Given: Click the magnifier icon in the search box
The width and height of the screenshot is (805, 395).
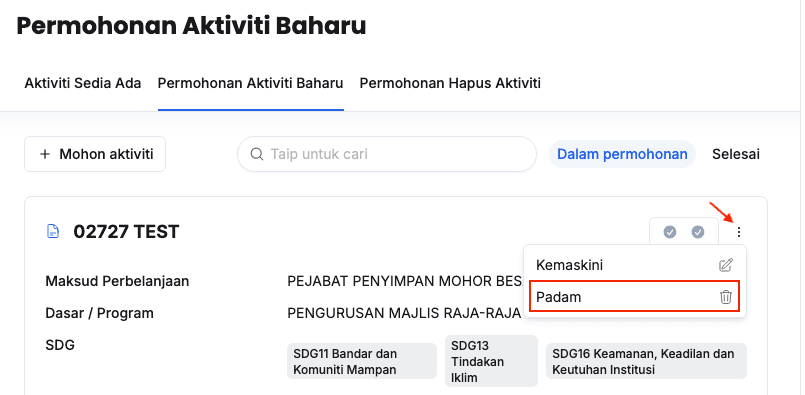Looking at the screenshot, I should pyautogui.click(x=256, y=154).
